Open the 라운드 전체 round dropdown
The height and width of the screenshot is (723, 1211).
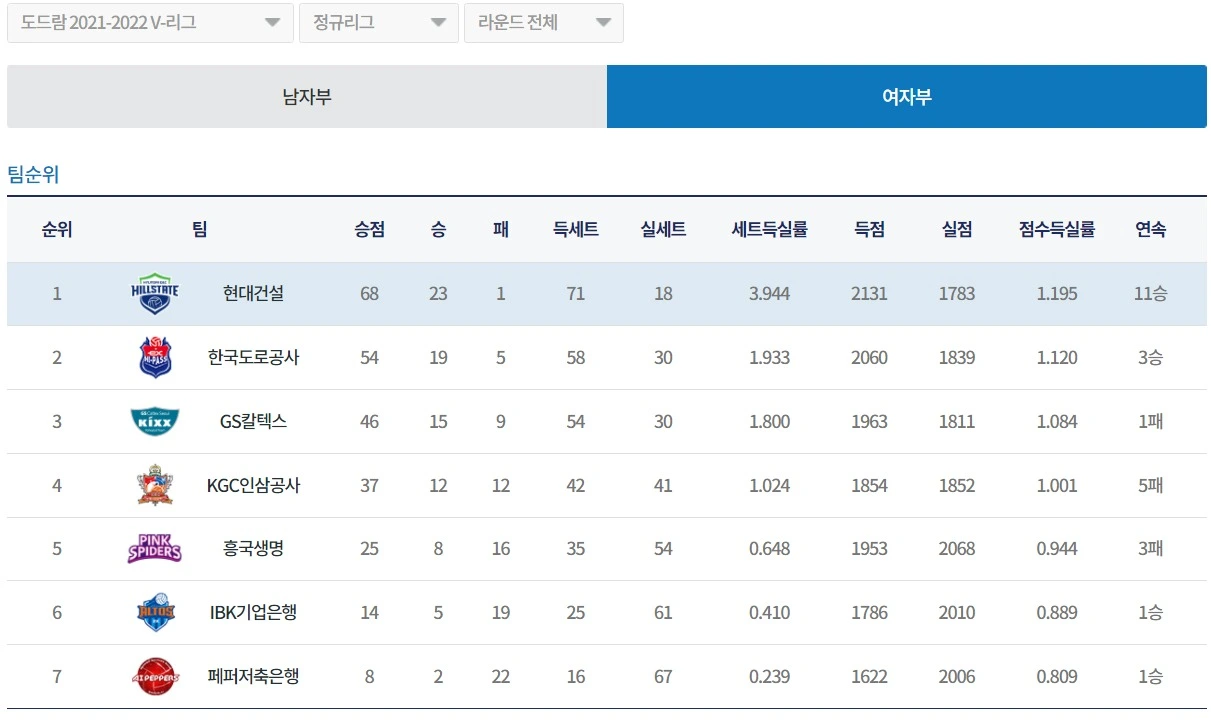tap(544, 23)
